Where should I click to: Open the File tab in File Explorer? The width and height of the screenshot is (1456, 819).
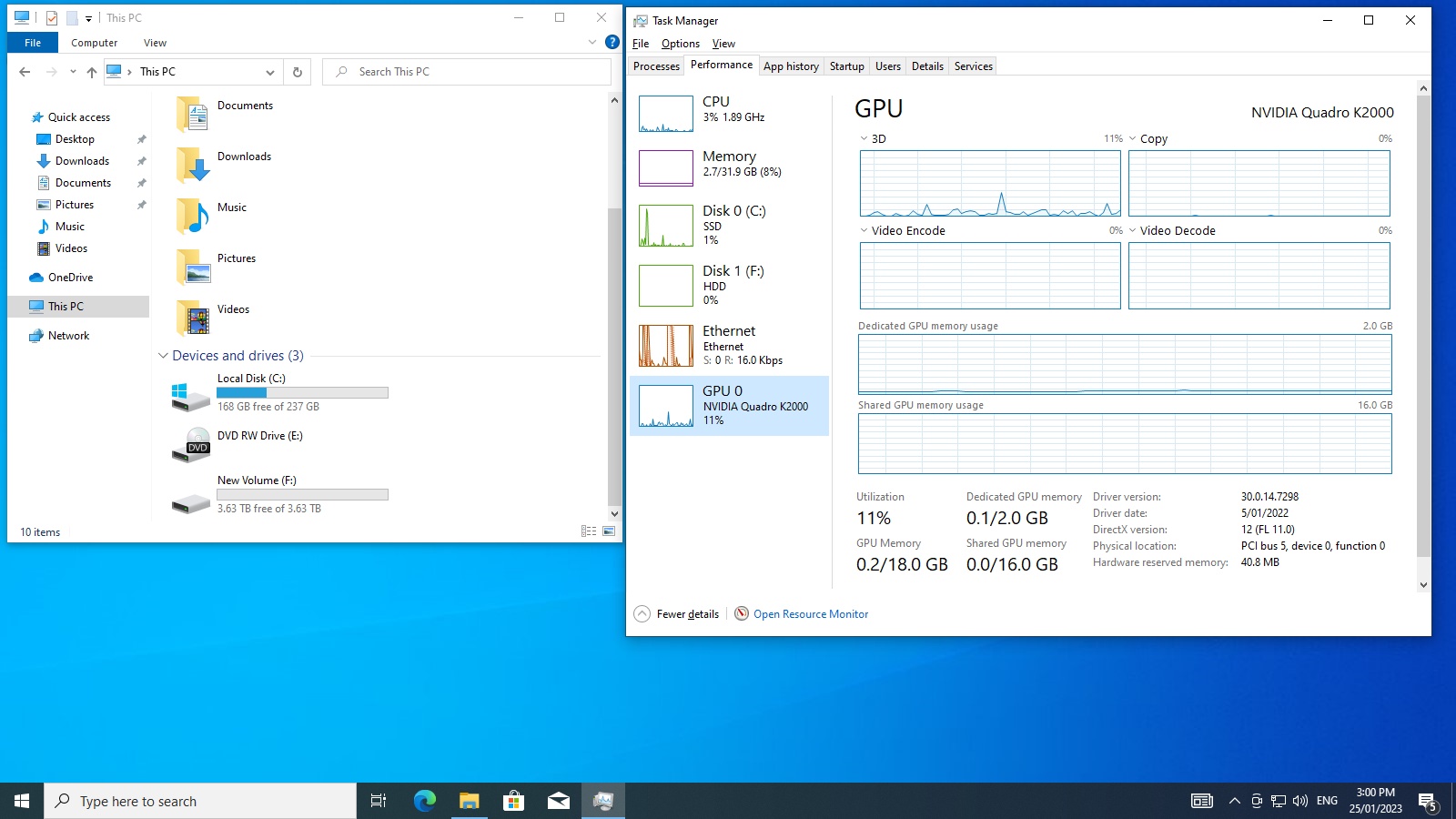coord(33,43)
